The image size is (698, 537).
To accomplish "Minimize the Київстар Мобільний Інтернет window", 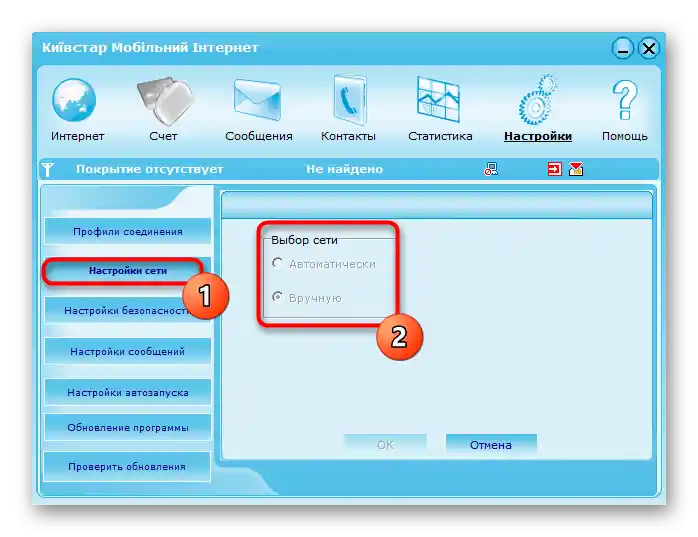I will tap(623, 48).
